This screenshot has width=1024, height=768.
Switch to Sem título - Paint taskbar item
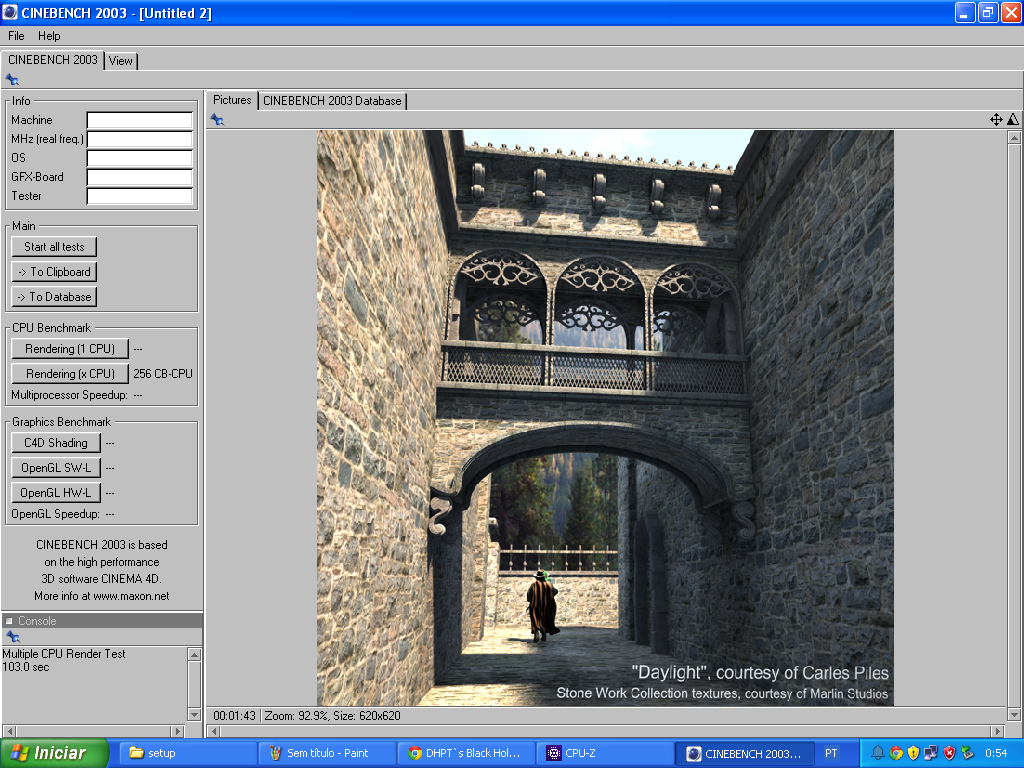[x=327, y=753]
